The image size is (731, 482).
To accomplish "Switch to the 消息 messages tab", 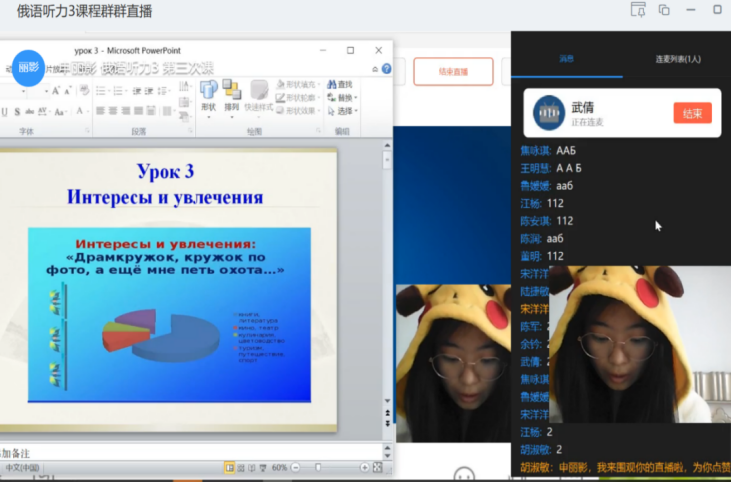I will (566, 59).
